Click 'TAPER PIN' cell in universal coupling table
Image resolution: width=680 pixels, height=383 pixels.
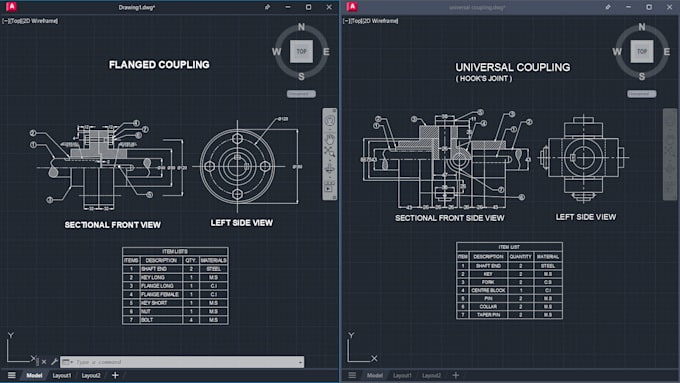(488, 314)
